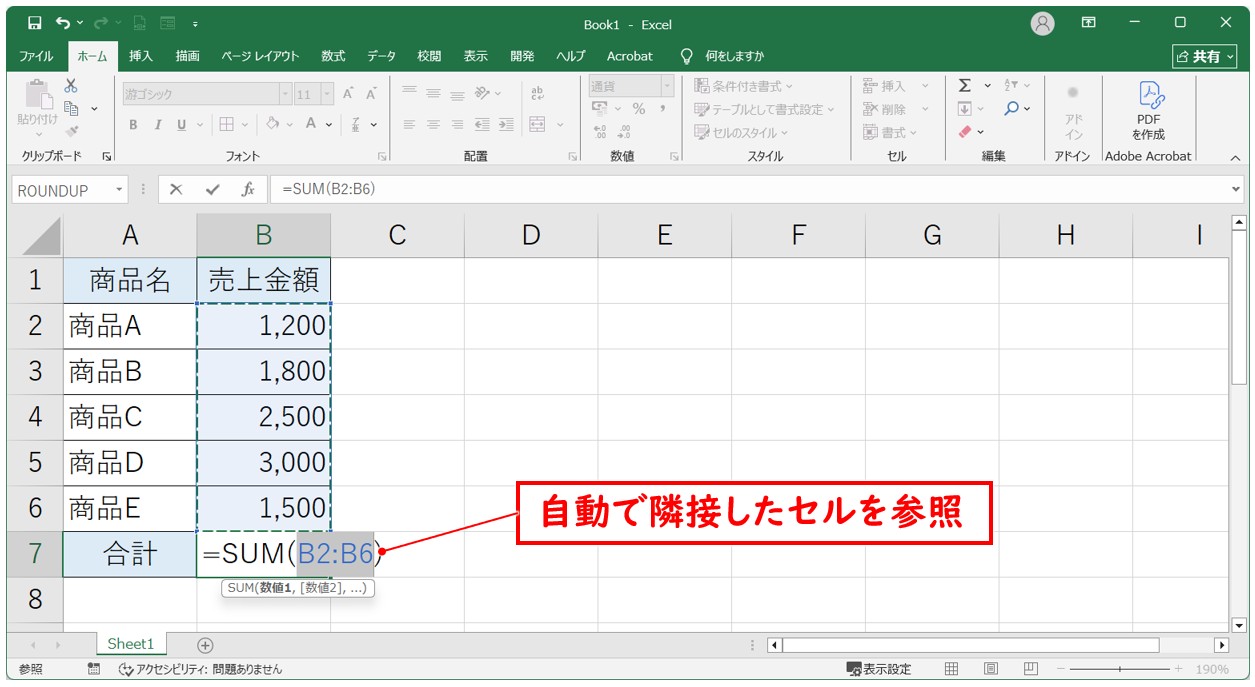This screenshot has width=1255, height=687.
Task: Switch to the 数式 ribbon tab
Action: pos(333,56)
